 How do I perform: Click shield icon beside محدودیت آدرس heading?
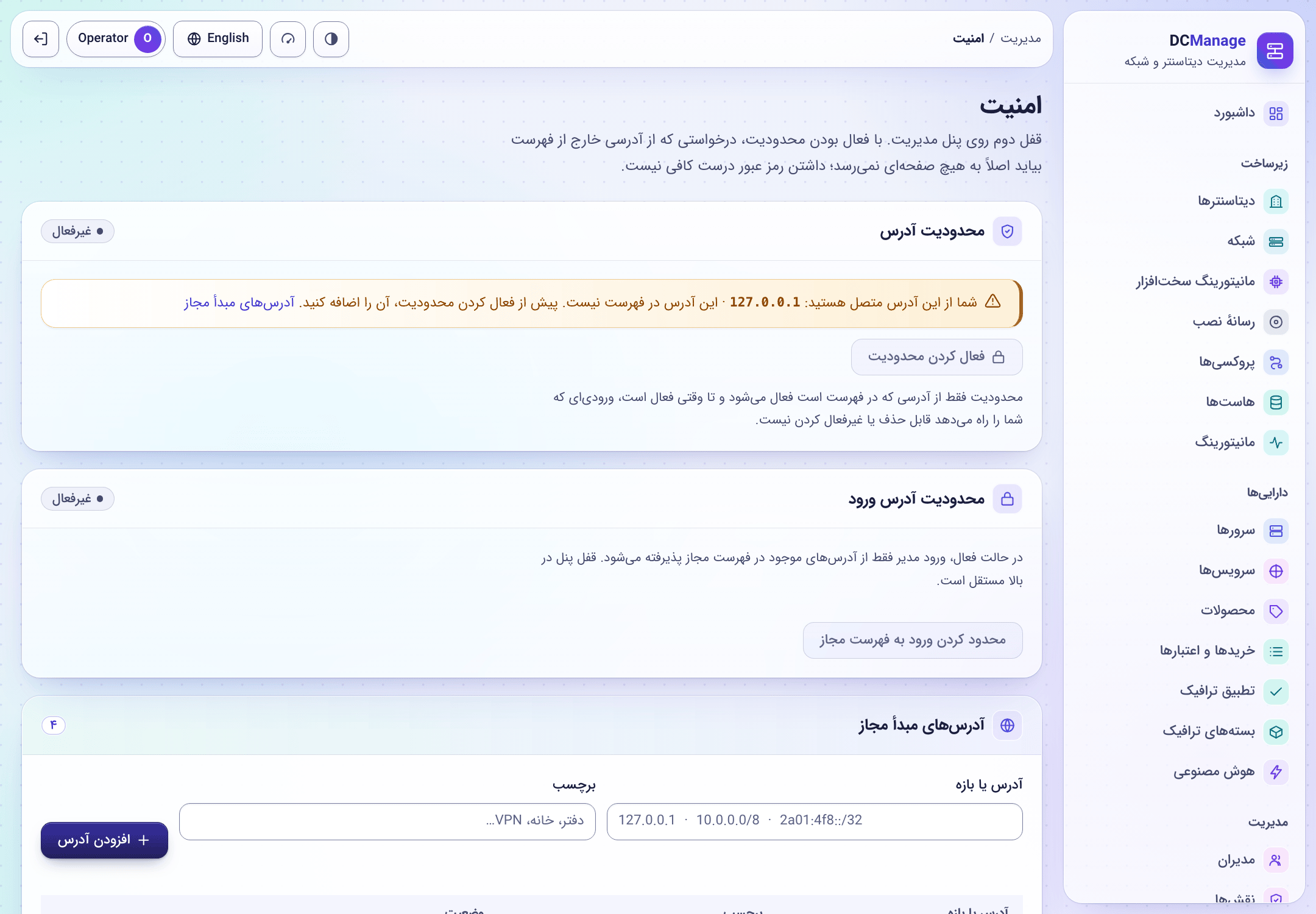click(x=1008, y=232)
